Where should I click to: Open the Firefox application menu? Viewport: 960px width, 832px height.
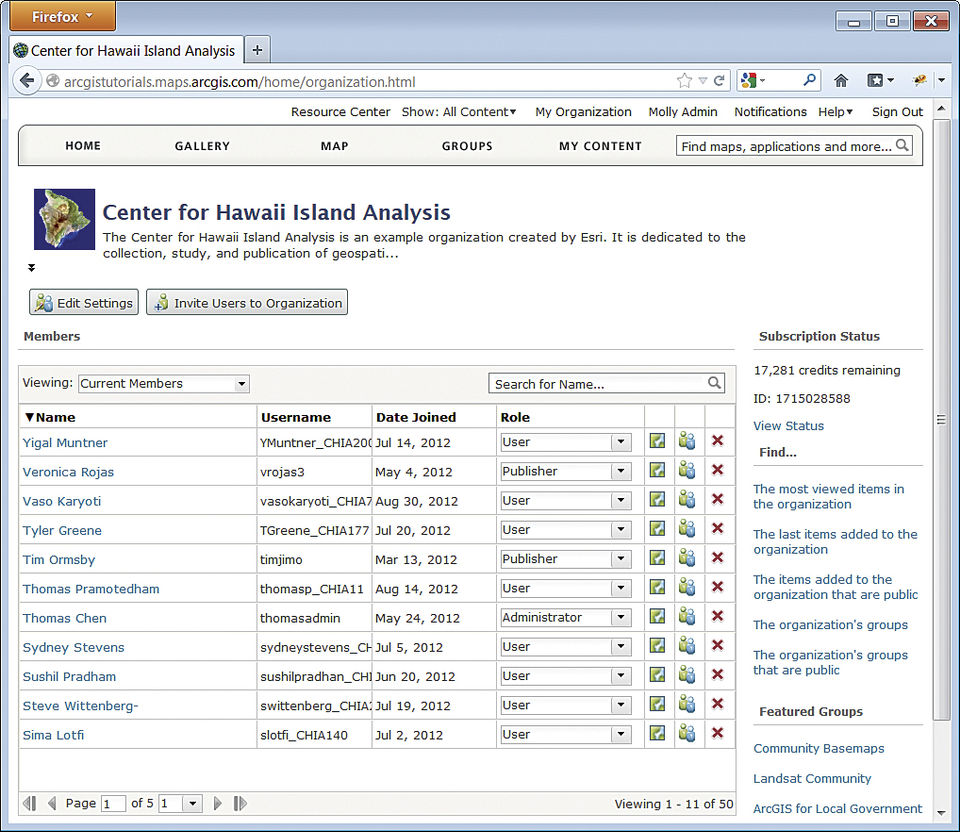62,16
